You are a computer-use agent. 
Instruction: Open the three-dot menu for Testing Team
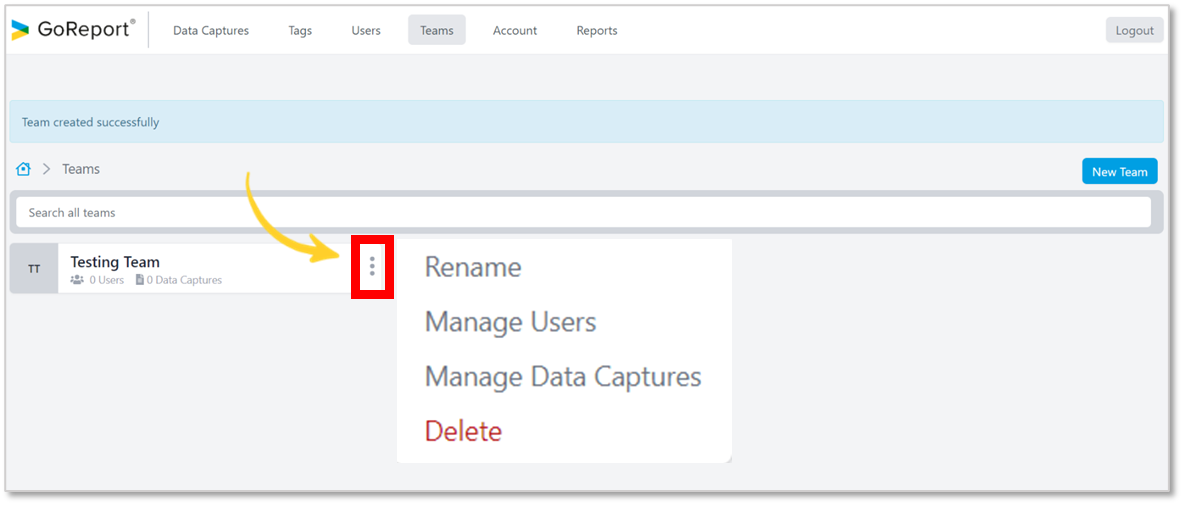pos(372,266)
